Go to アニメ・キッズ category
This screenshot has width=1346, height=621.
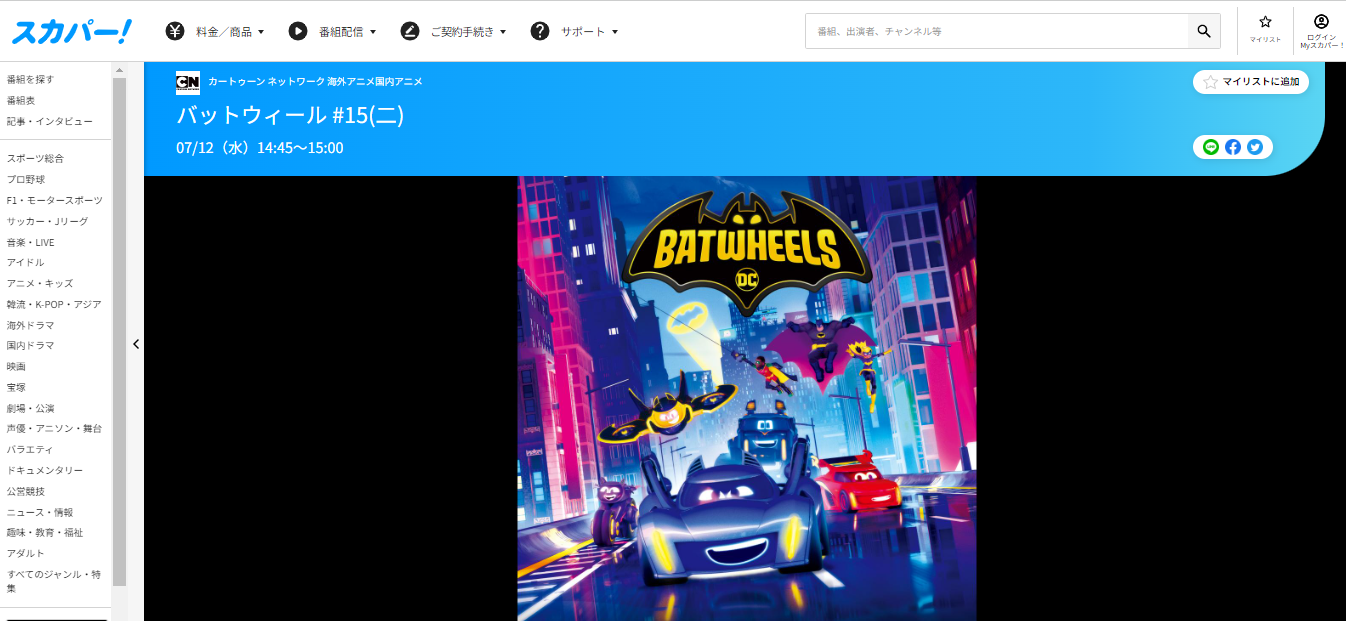point(40,283)
